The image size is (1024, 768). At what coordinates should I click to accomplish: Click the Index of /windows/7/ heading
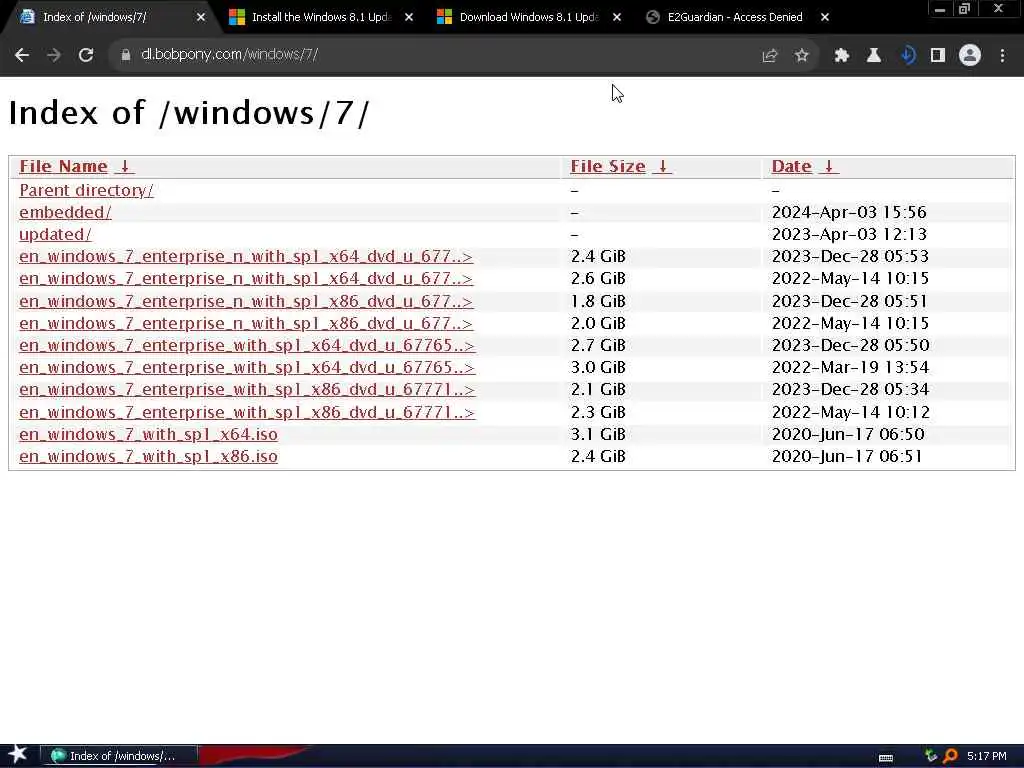click(x=189, y=113)
